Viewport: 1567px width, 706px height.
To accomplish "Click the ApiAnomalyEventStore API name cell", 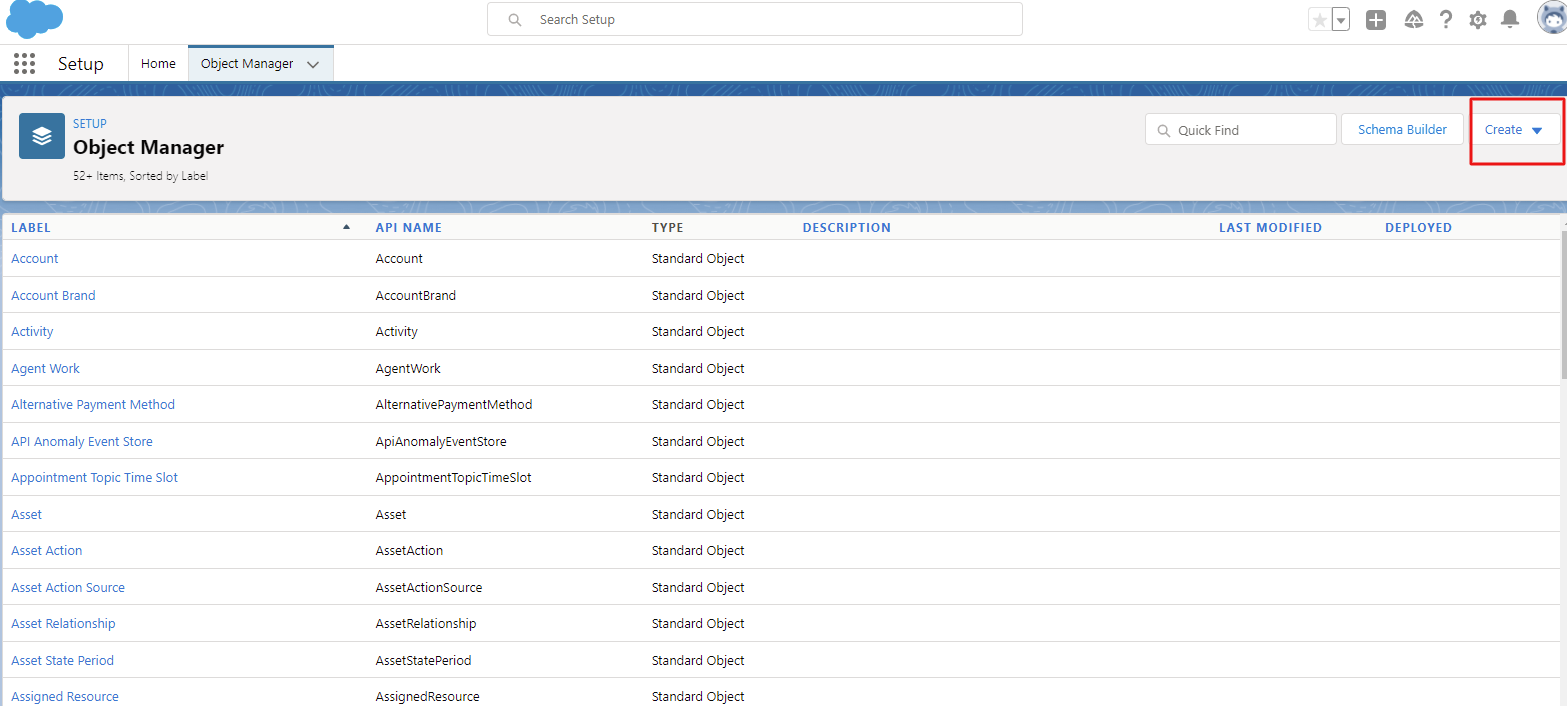I will 441,442.
